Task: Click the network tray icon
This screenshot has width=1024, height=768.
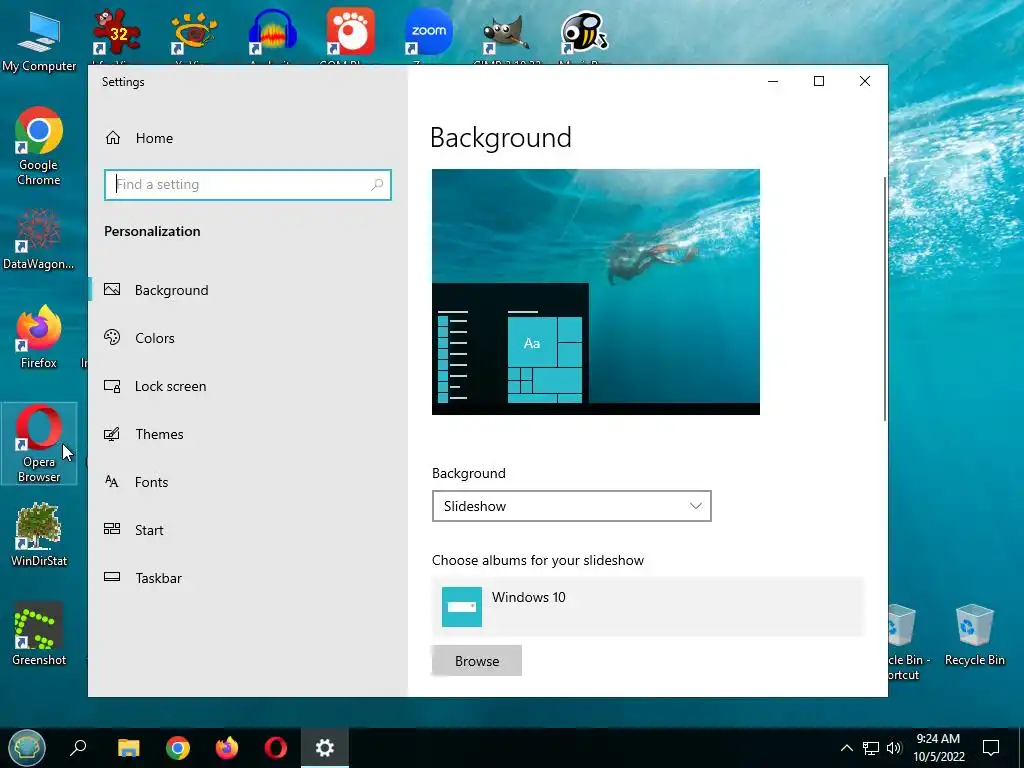Action: click(871, 748)
